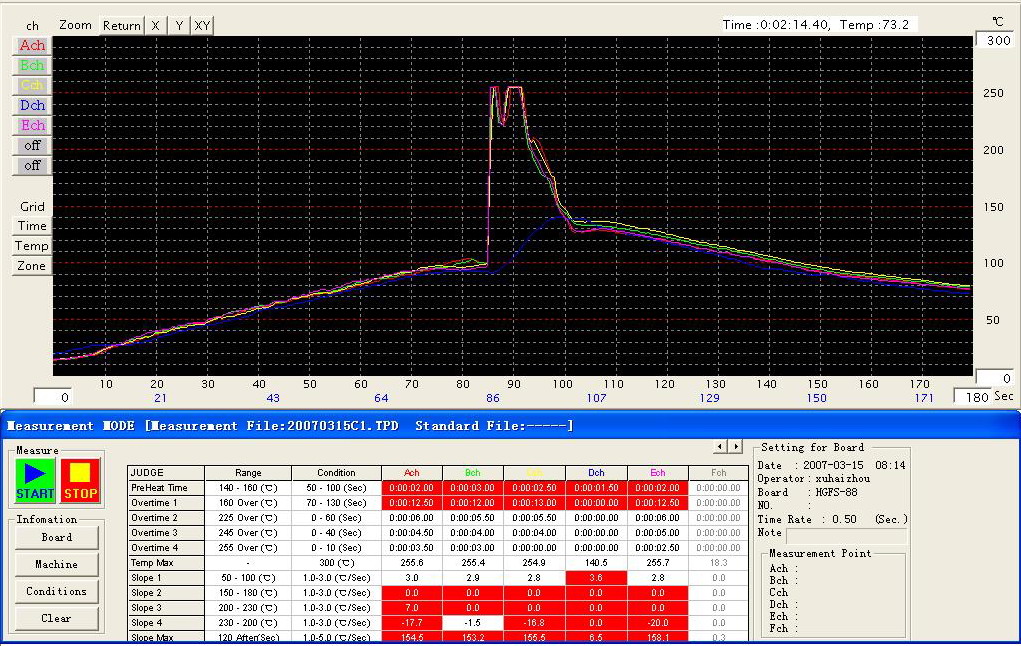Click the Note input field

tap(846, 535)
